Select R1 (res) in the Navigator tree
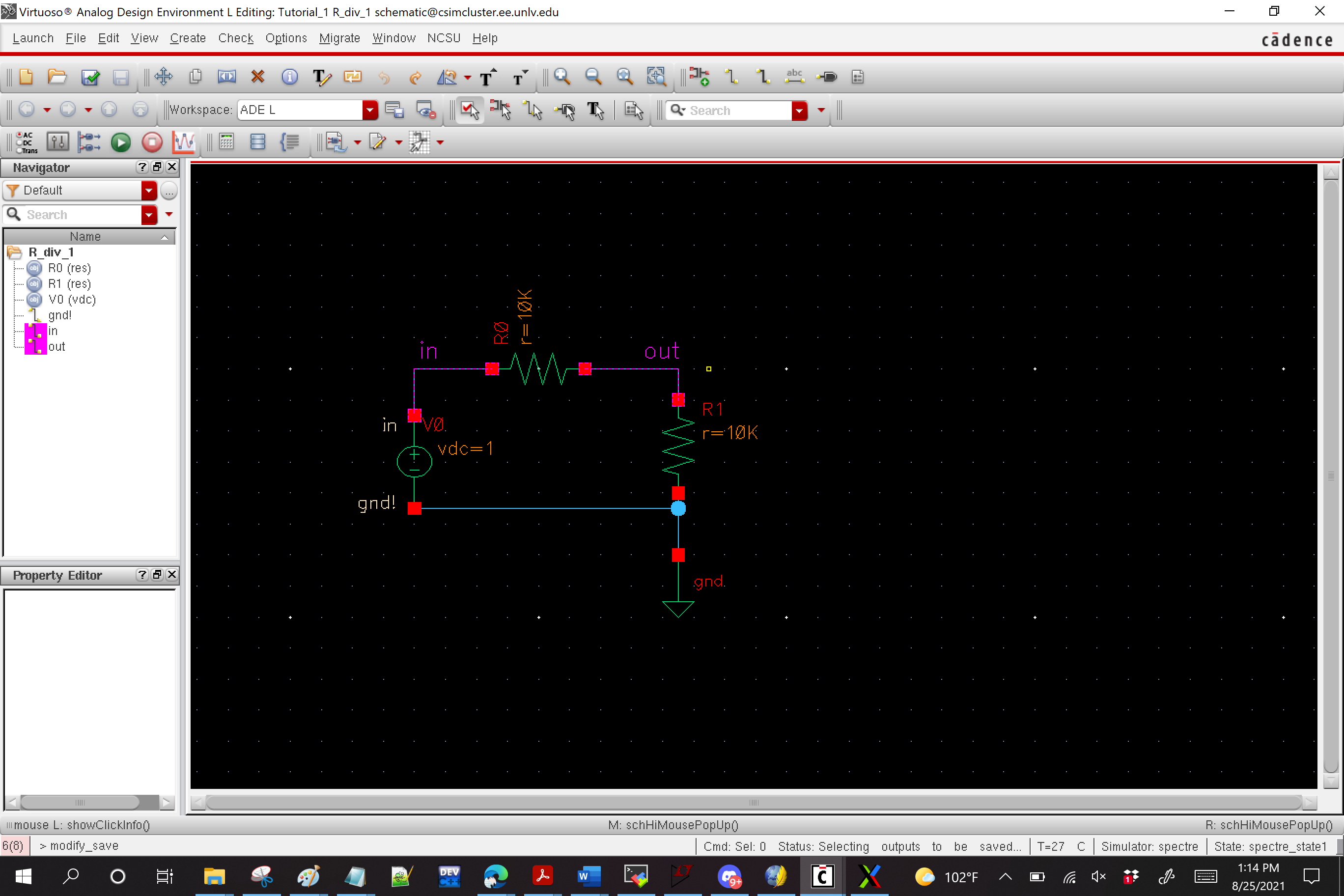This screenshot has width=1344, height=896. [69, 284]
